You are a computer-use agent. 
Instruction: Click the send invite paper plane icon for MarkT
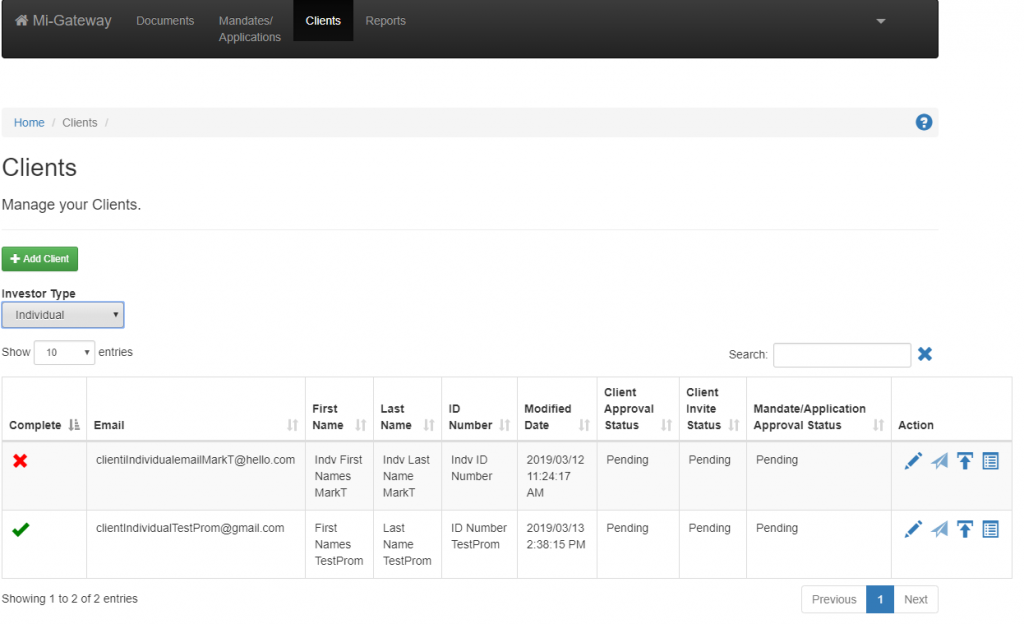click(x=939, y=461)
